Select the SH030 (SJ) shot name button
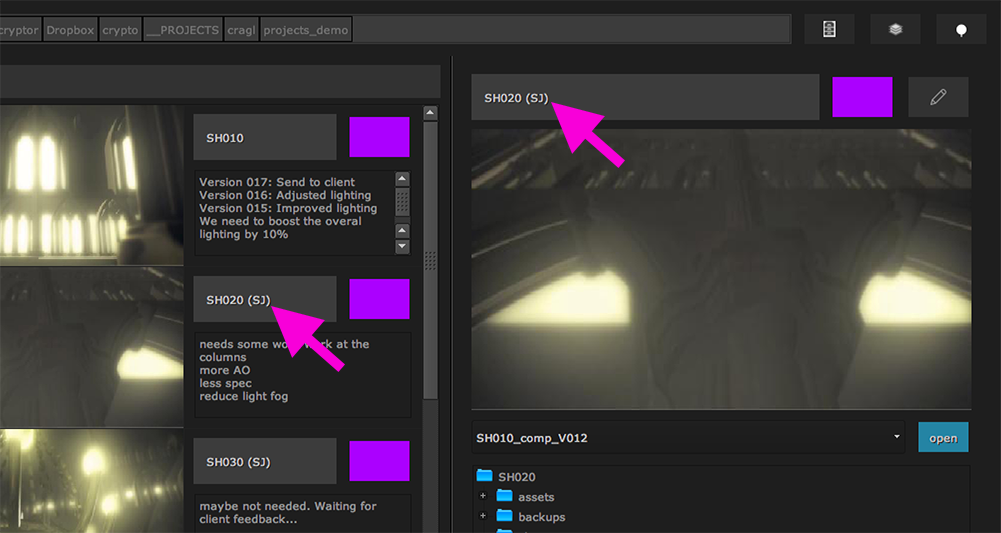Image resolution: width=1001 pixels, height=533 pixels. point(265,462)
